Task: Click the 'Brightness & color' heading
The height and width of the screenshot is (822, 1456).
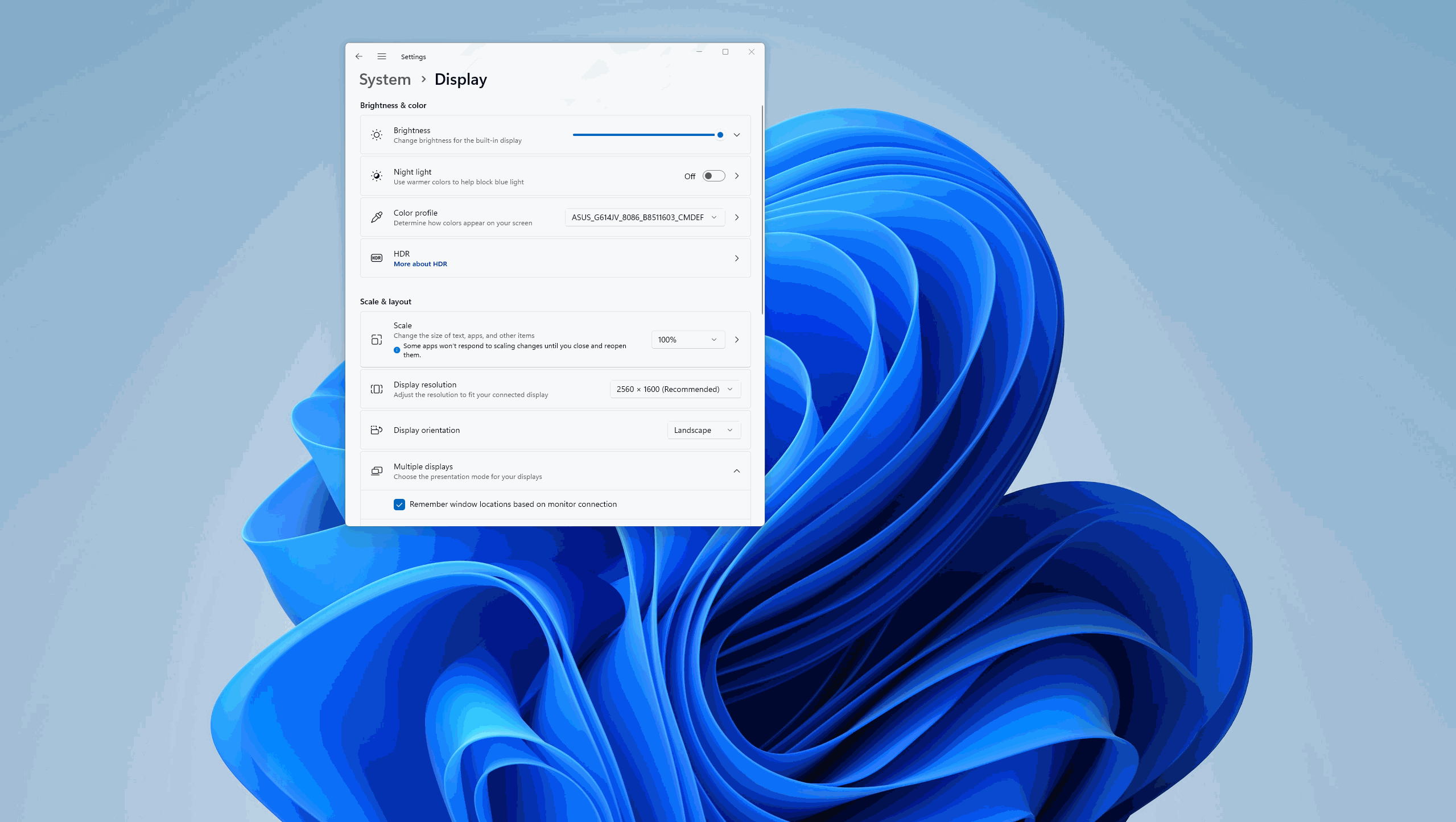Action: tap(393, 105)
